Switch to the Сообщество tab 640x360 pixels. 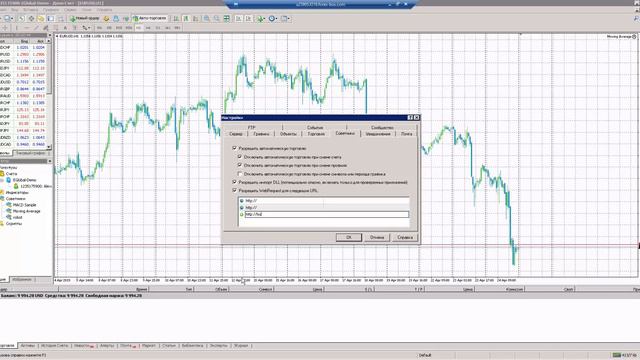[x=382, y=127]
